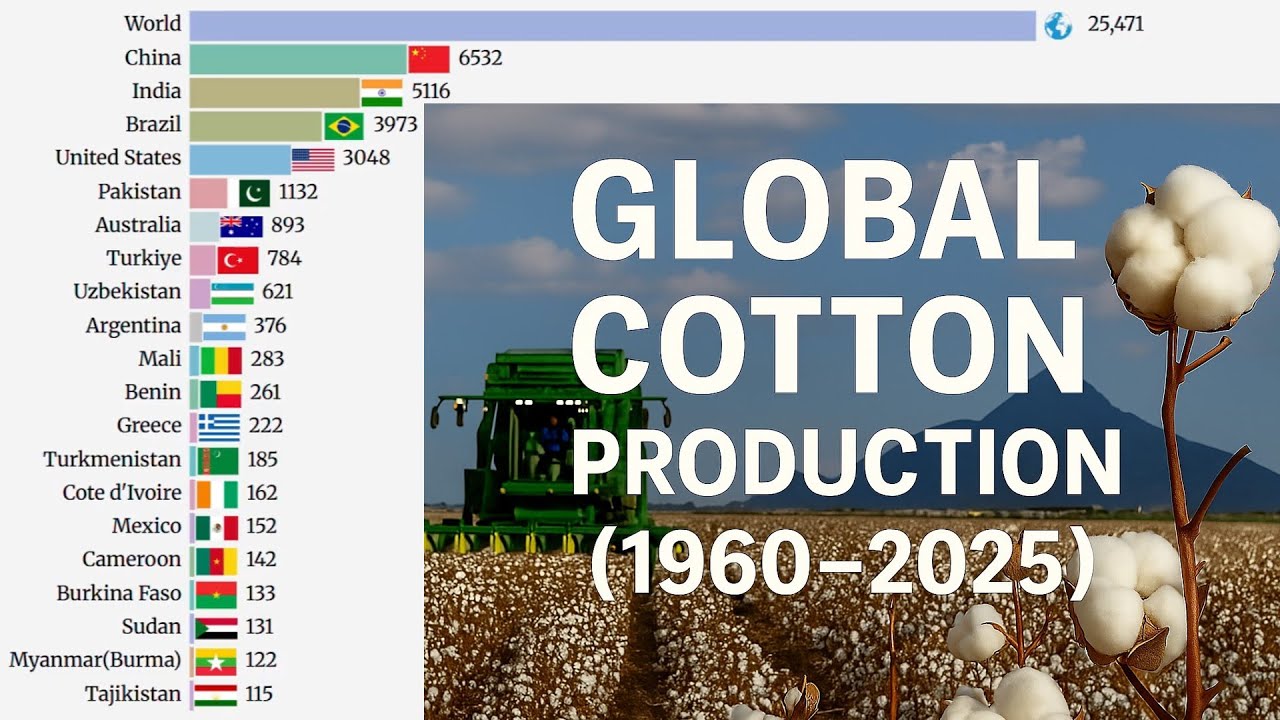Click the Sudan value 131
This screenshot has width=1280, height=720.
(x=259, y=628)
